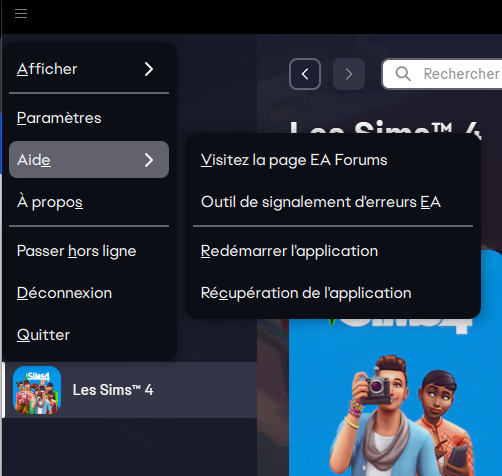
Task: Click the forward navigation arrow button
Action: [x=349, y=74]
